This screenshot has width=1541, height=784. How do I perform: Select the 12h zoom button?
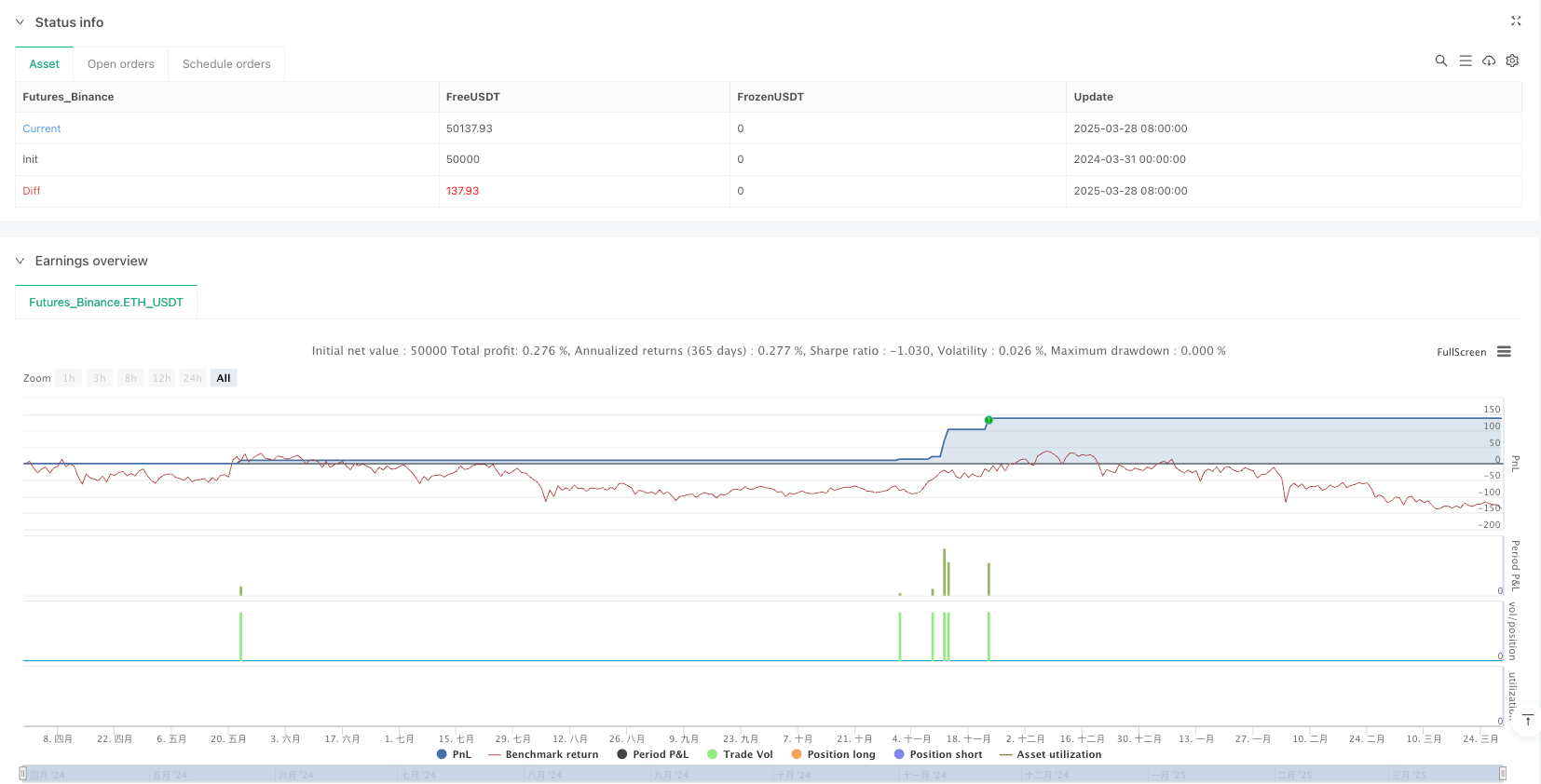[x=162, y=378]
